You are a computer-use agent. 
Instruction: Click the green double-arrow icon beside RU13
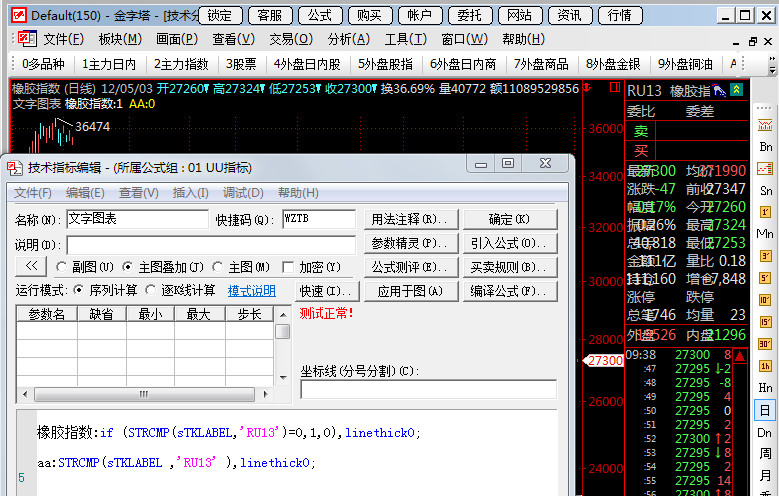point(737,90)
